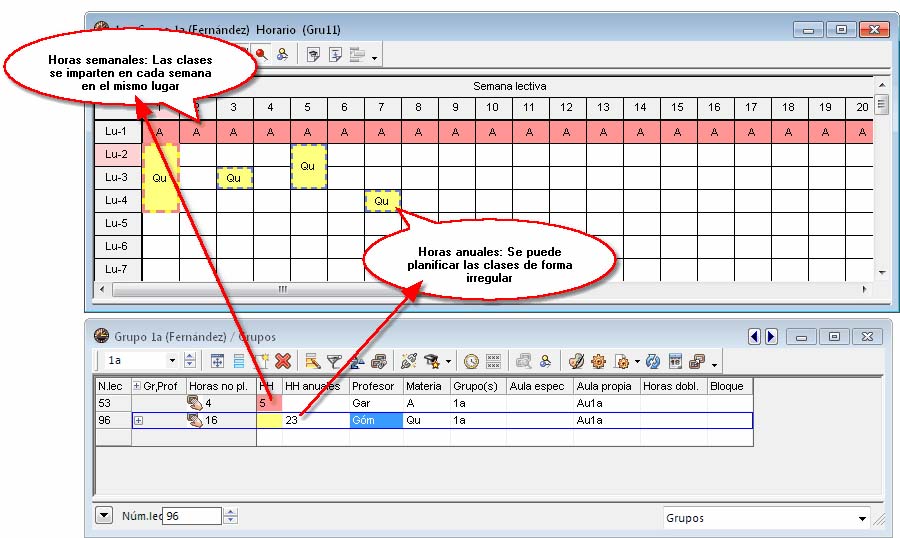Click week 10 column header in Semana lectiva
This screenshot has height=538, width=900.
(492, 107)
